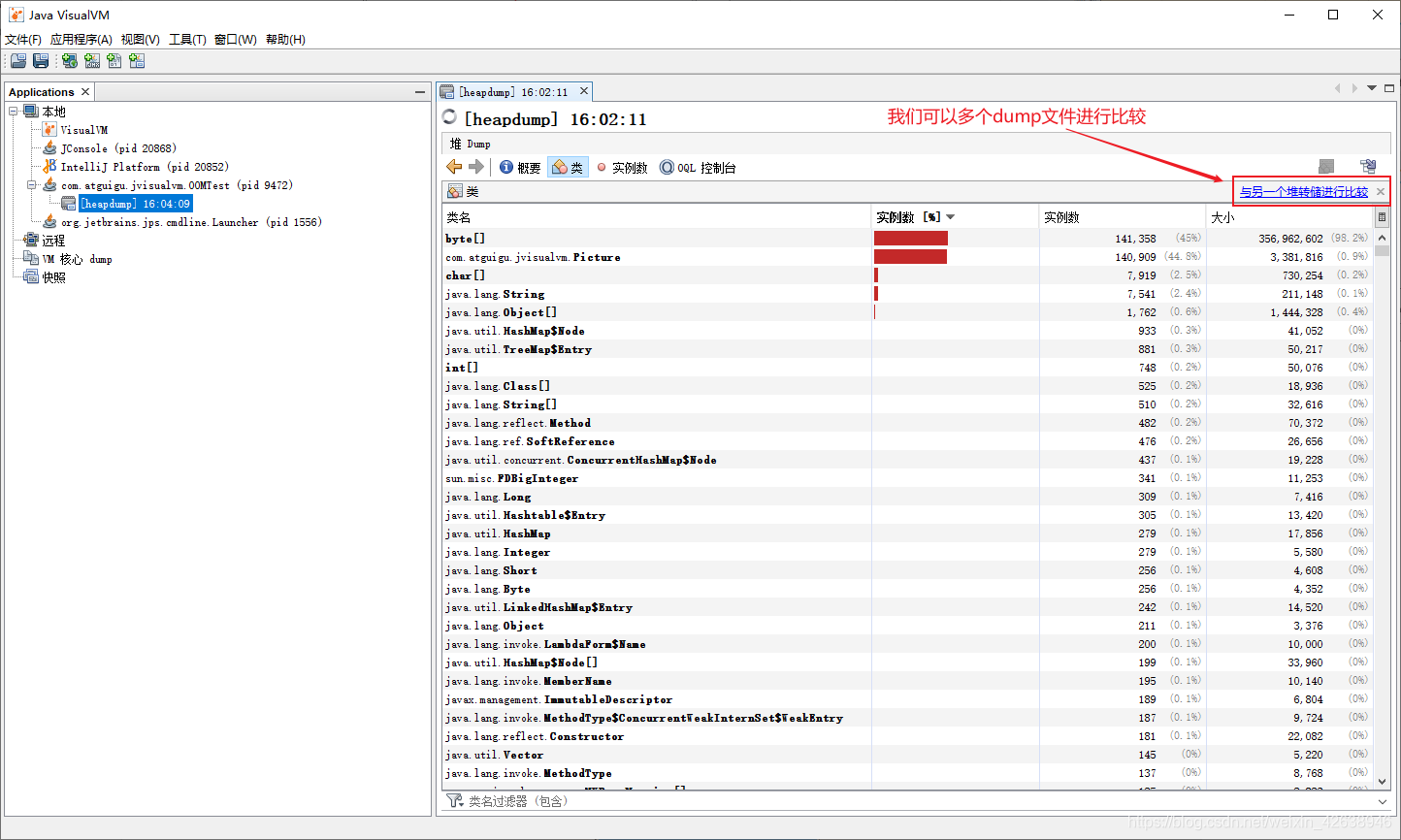Click the VisualVM application icon in the tree
The height and width of the screenshot is (840, 1401).
(x=49, y=129)
